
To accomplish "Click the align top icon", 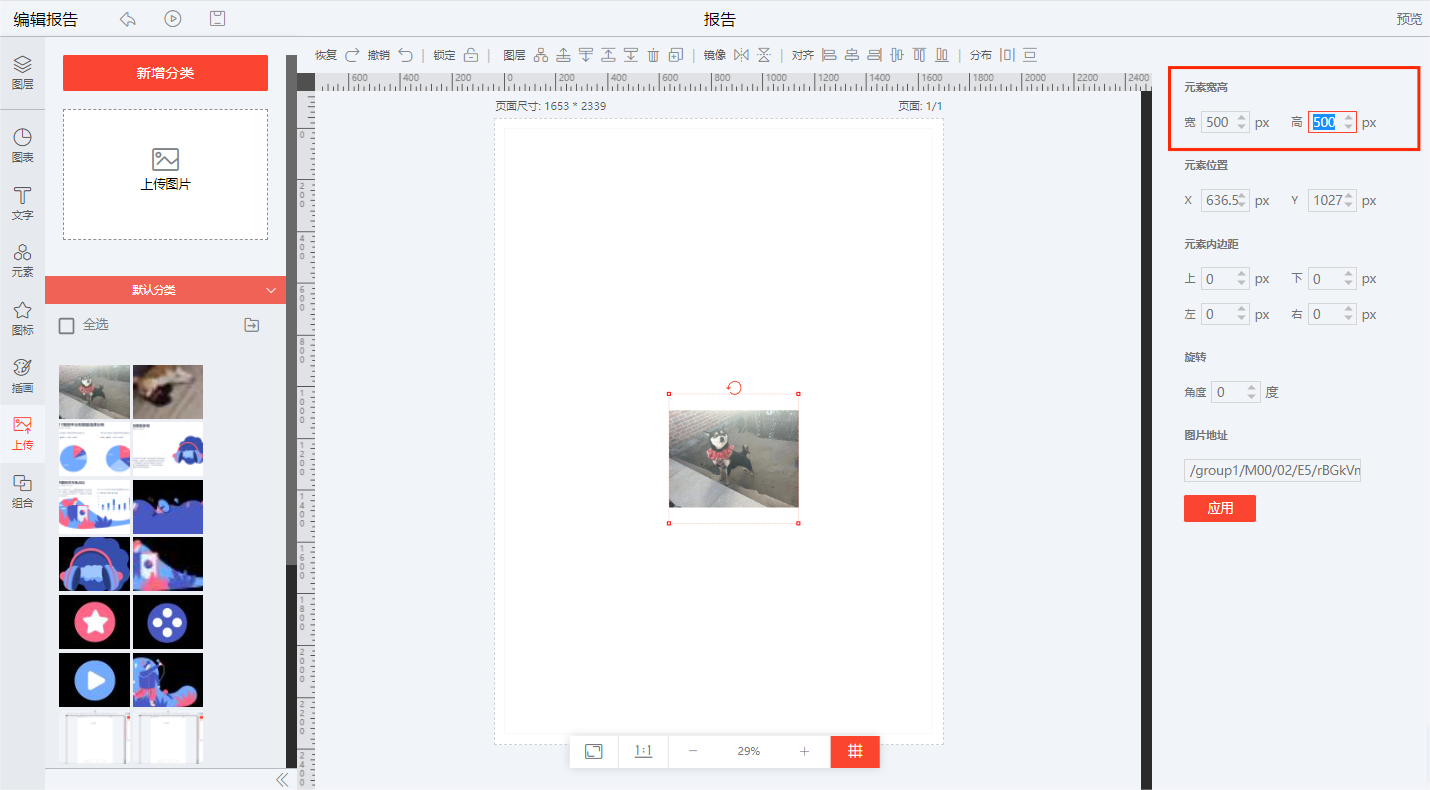I will coord(920,55).
